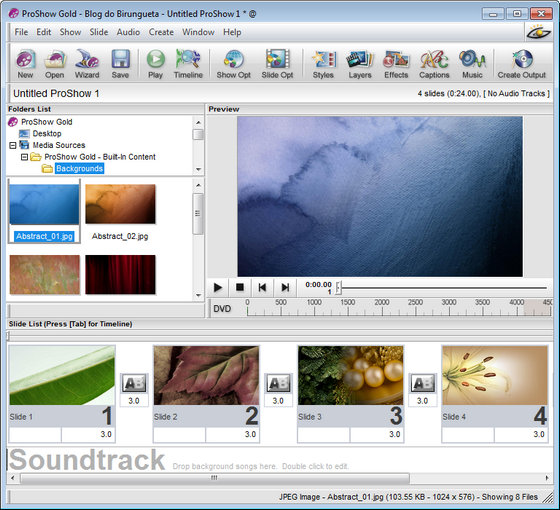Edit transition time after Slide 1

pos(134,401)
